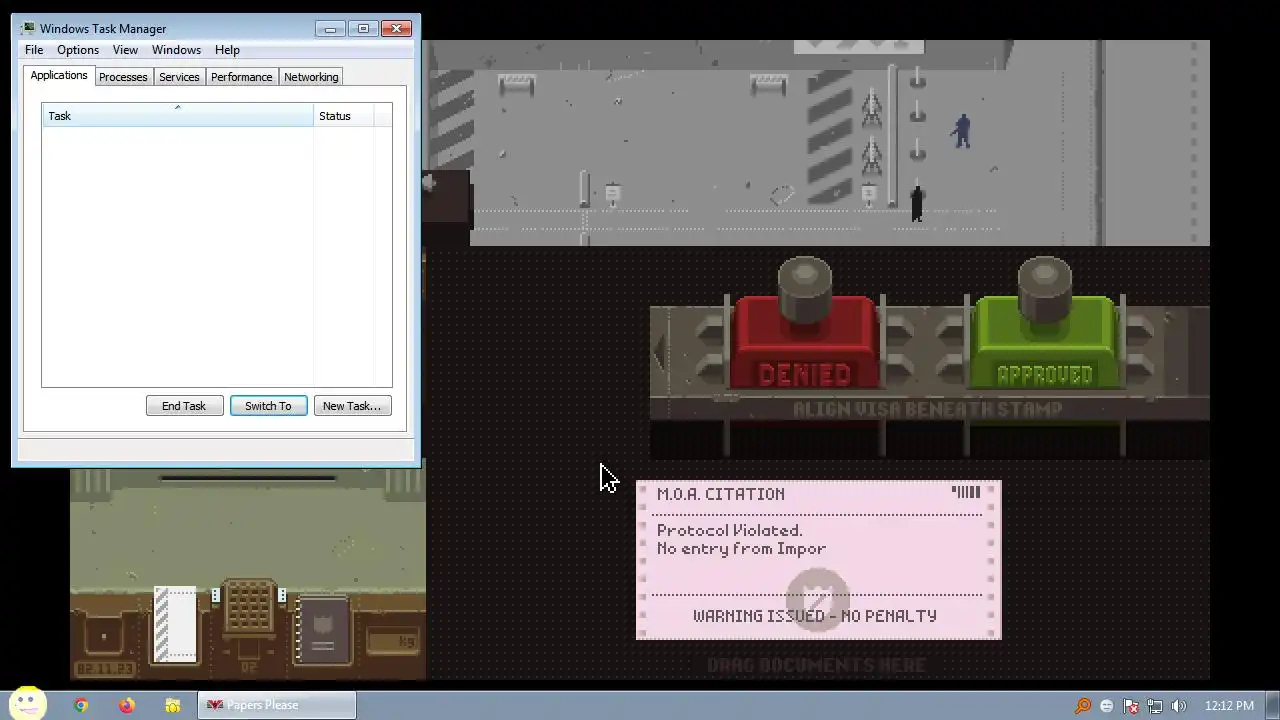Screen dimensions: 1280x720
Task: Launch Firefox from the taskbar
Action: [x=126, y=705]
